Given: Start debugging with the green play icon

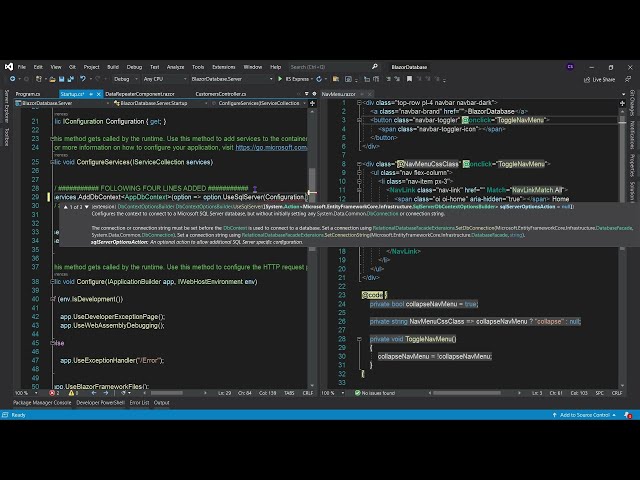Looking at the screenshot, I should [x=280, y=79].
